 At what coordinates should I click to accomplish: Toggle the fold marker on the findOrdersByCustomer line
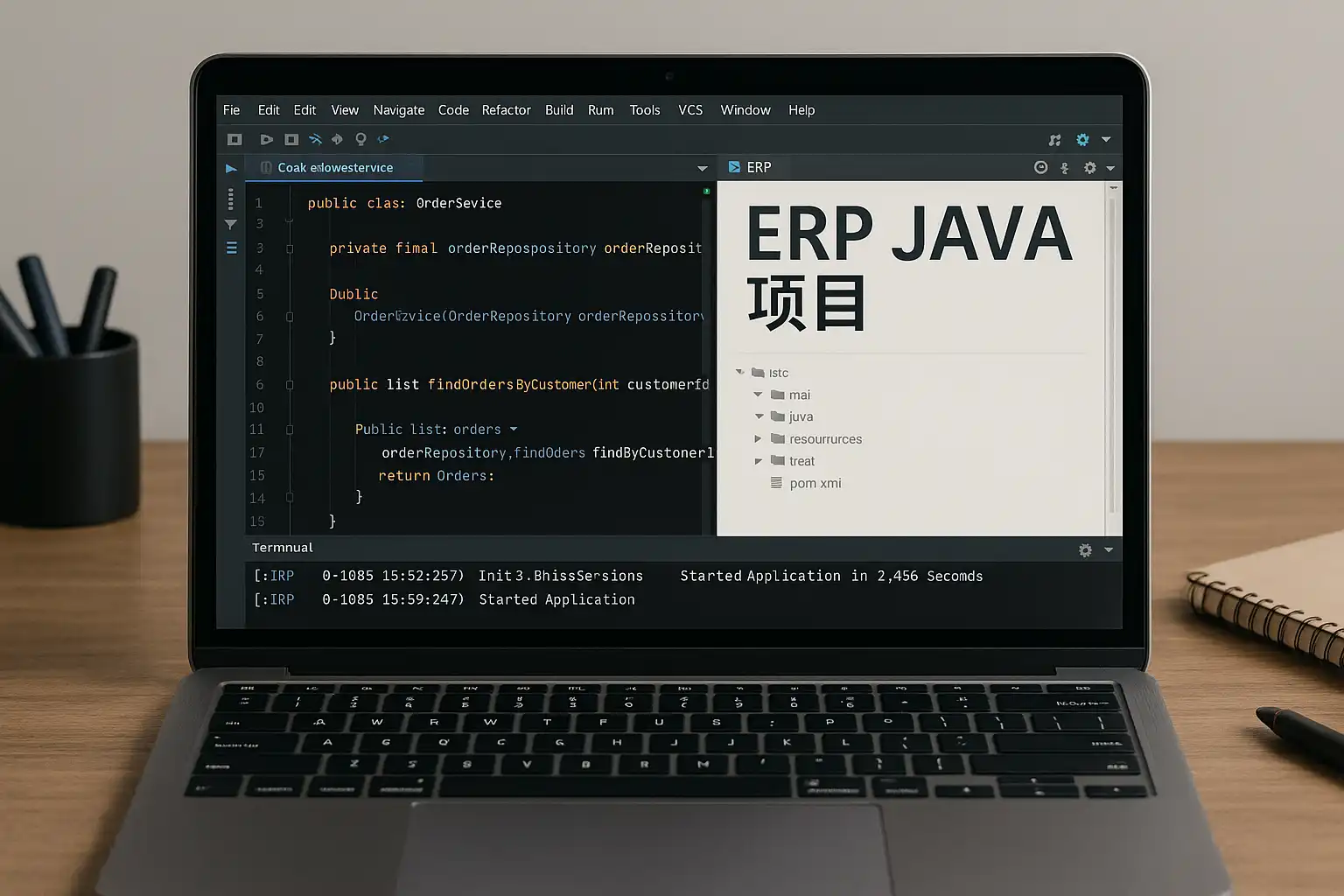[290, 385]
